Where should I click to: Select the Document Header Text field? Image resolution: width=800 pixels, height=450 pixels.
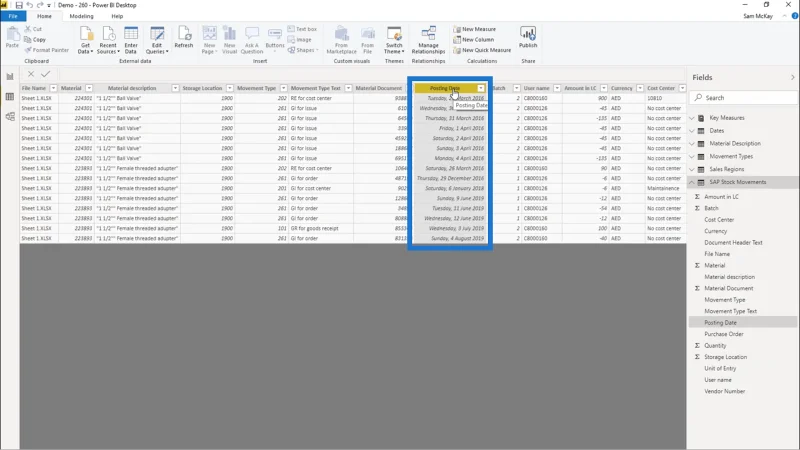pyautogui.click(x=733, y=242)
